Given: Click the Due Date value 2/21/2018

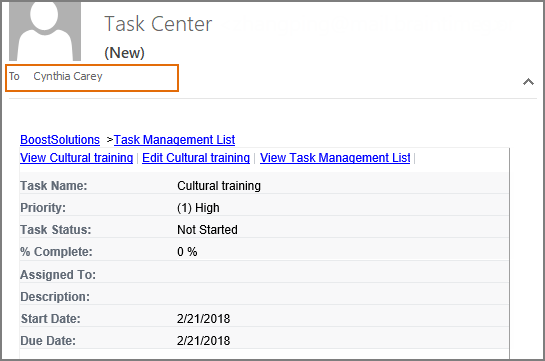Looking at the screenshot, I should point(203,341).
